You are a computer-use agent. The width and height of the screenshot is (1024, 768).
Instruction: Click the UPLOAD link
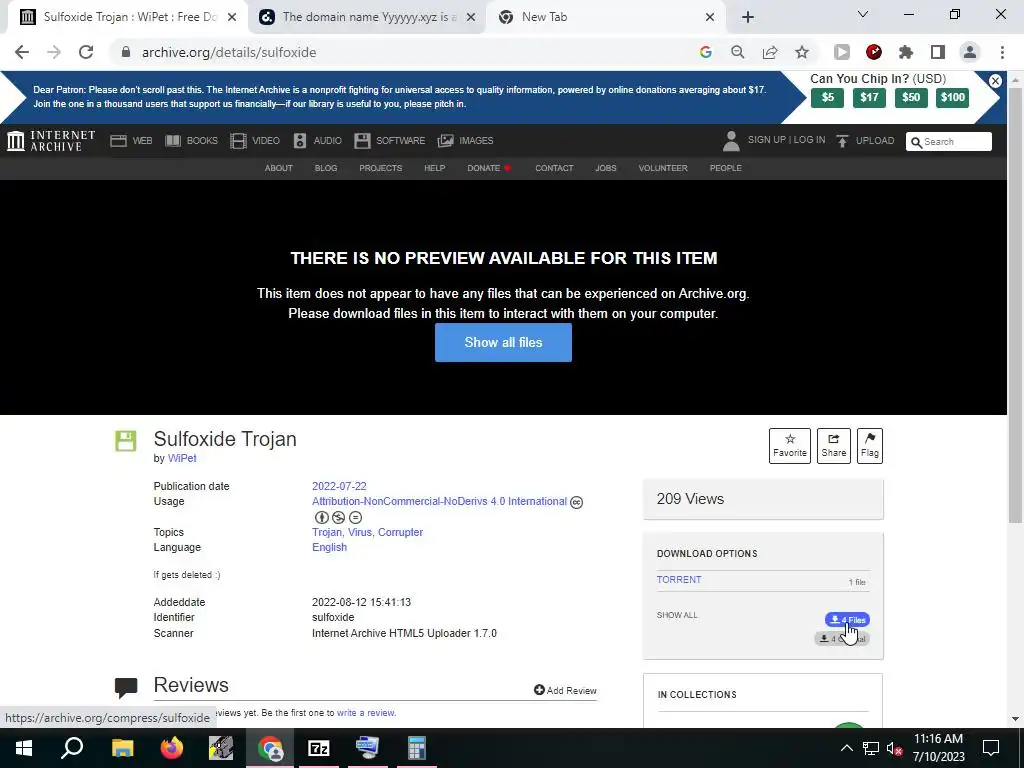coord(865,140)
